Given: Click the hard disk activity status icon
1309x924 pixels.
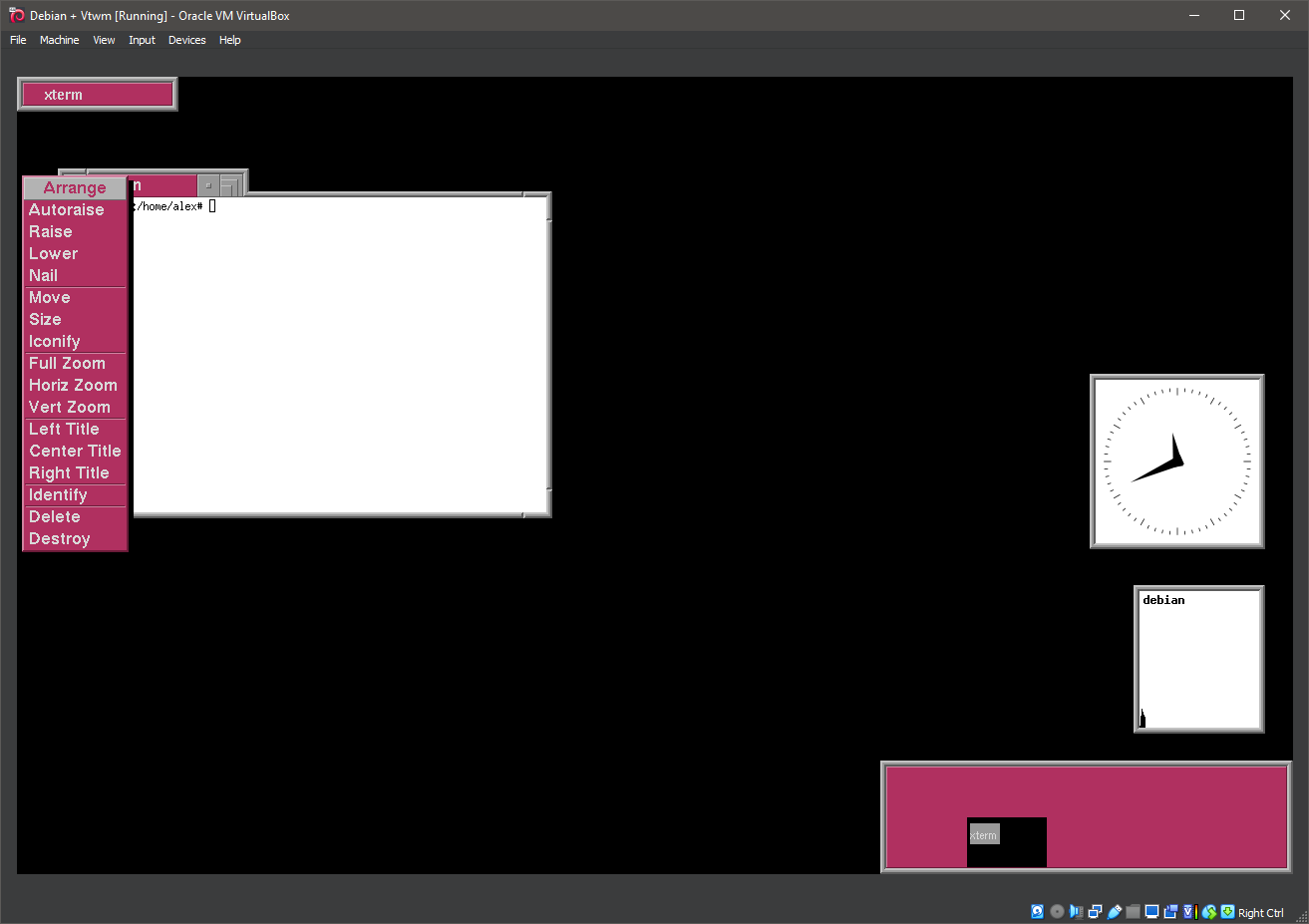Looking at the screenshot, I should pyautogui.click(x=1038, y=910).
